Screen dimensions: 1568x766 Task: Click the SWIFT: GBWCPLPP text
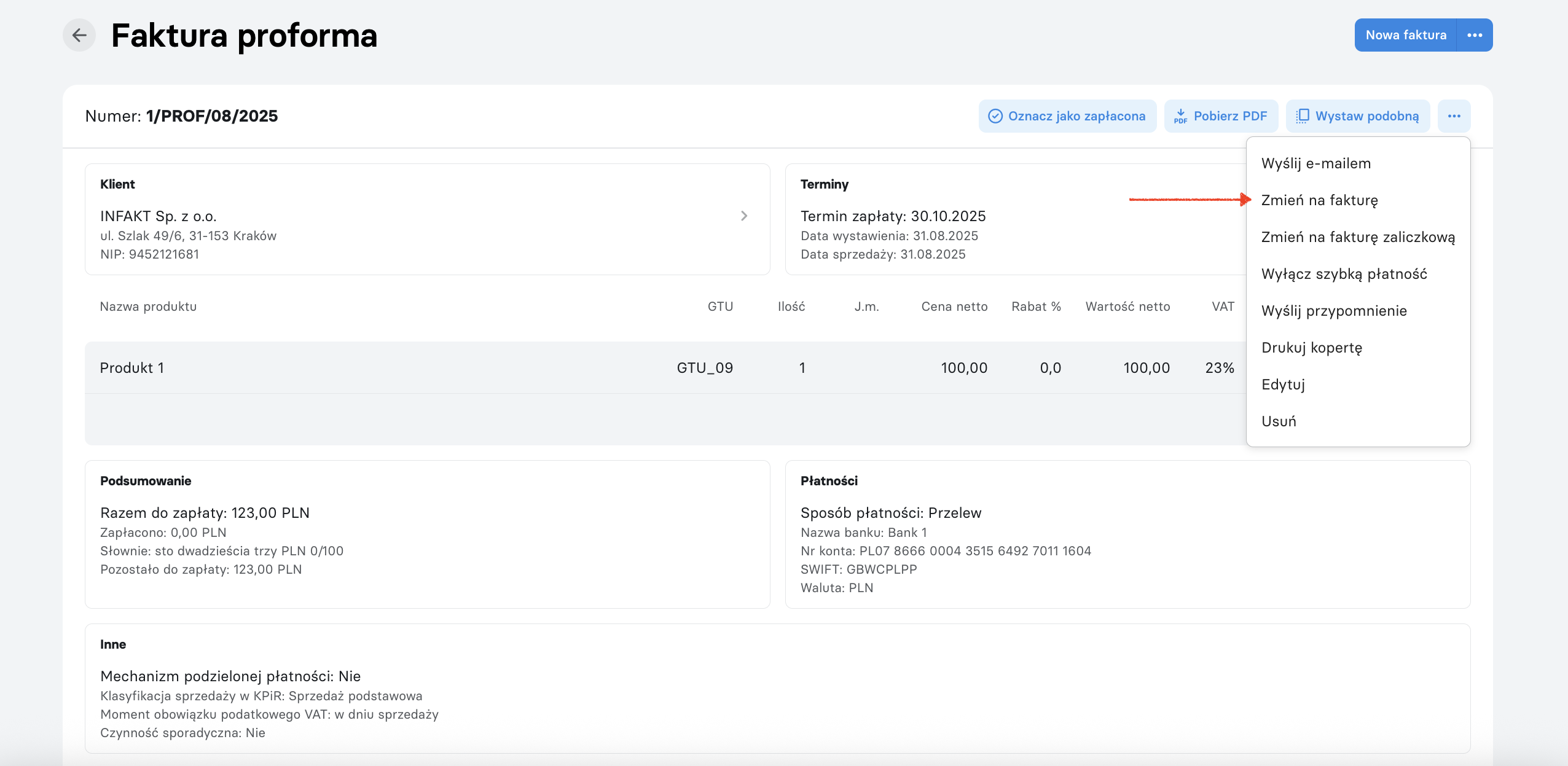pos(858,569)
